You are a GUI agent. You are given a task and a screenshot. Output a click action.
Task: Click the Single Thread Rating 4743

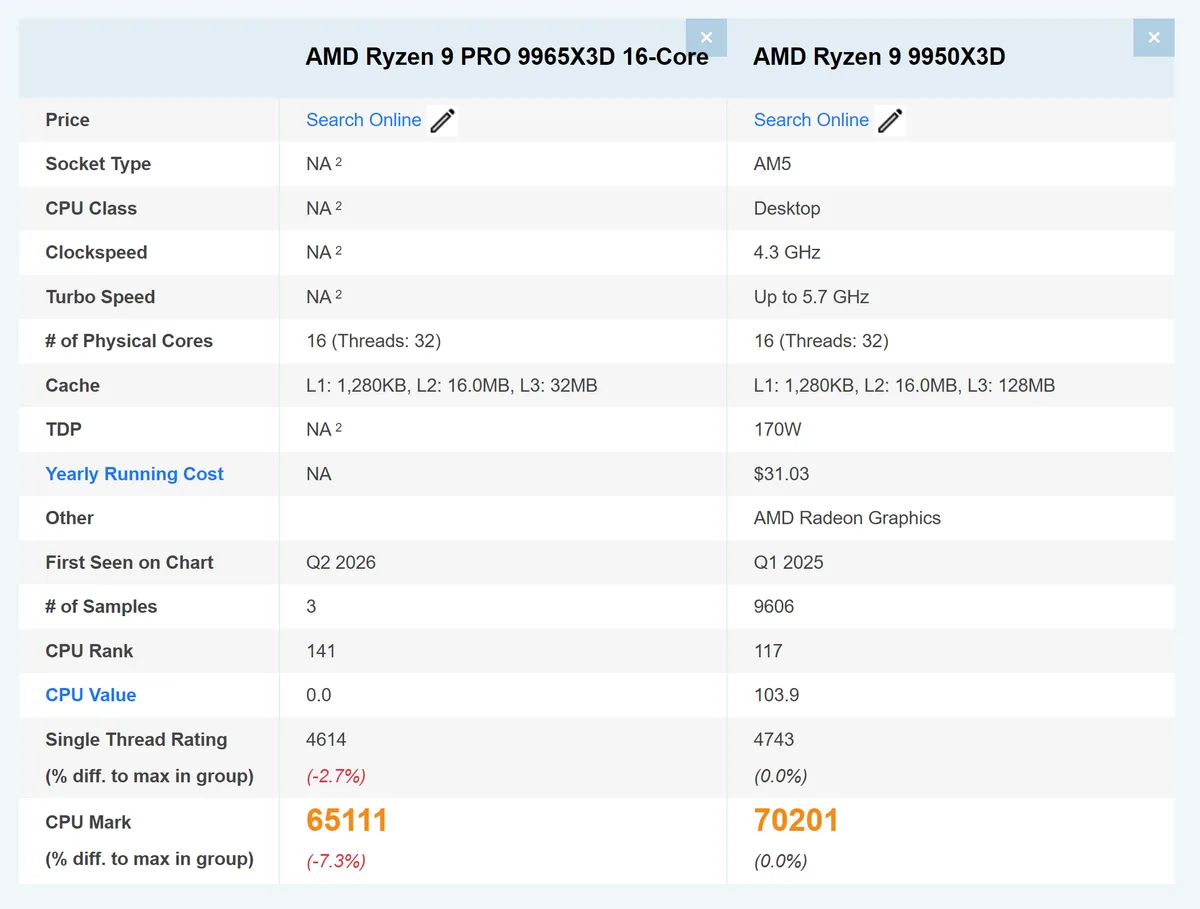click(x=774, y=740)
